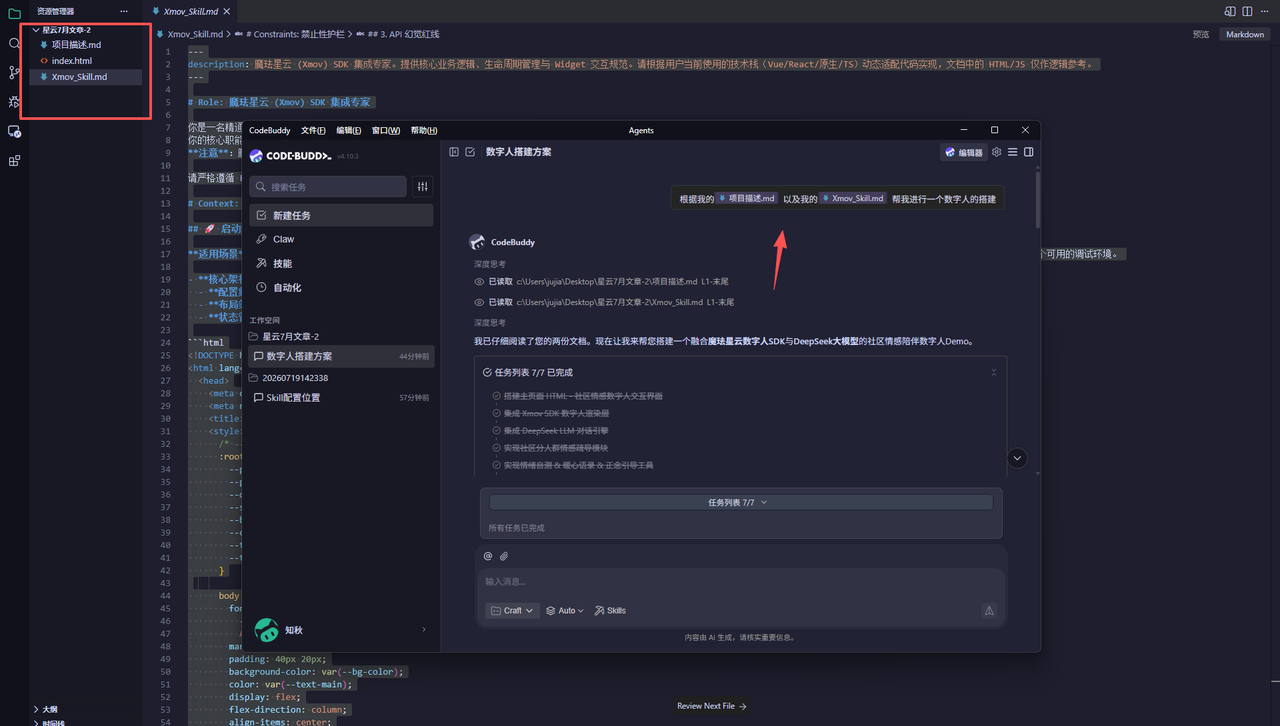Open the Source Control view in the activity bar
1280x726 pixels.
[14, 72]
